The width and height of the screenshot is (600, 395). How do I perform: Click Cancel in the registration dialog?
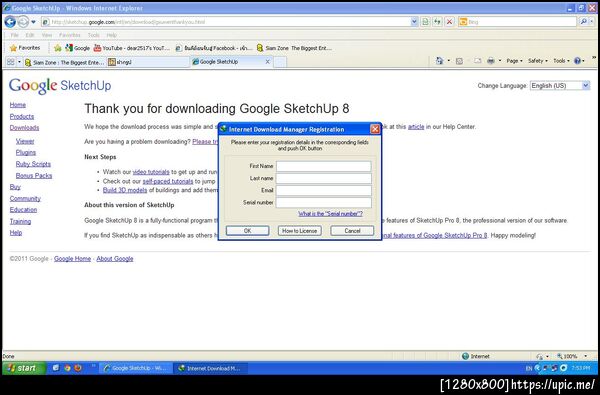352,230
